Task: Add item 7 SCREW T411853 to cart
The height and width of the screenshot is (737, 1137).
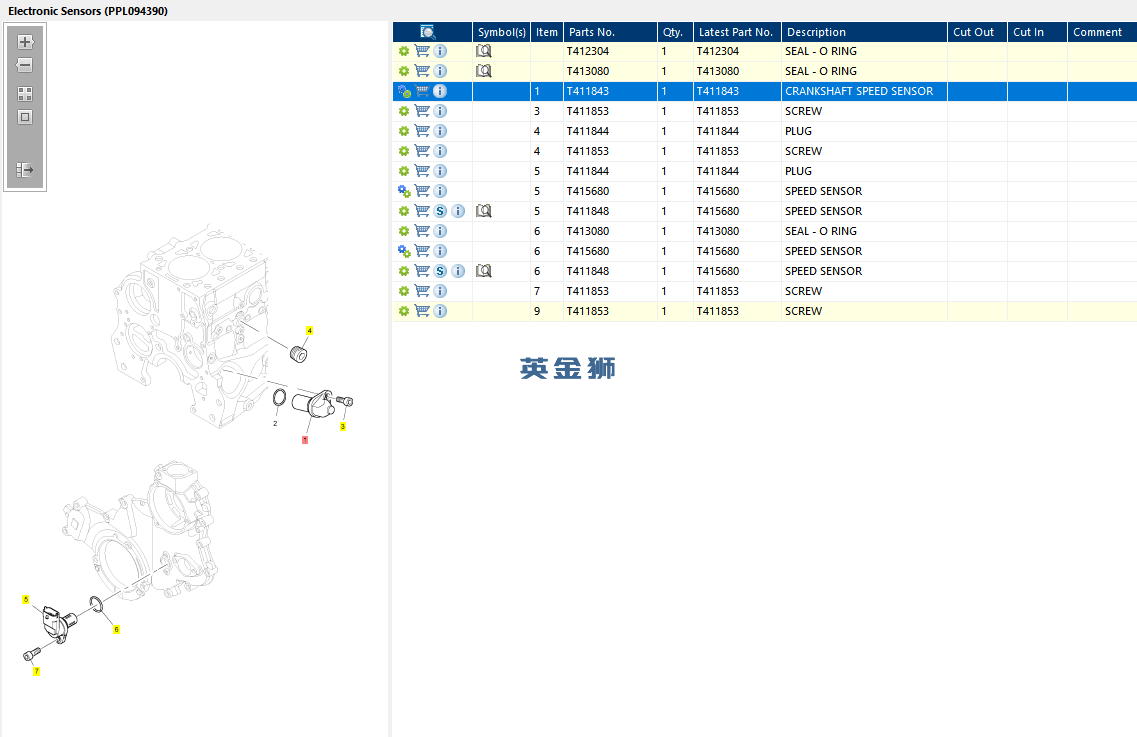Action: point(422,291)
